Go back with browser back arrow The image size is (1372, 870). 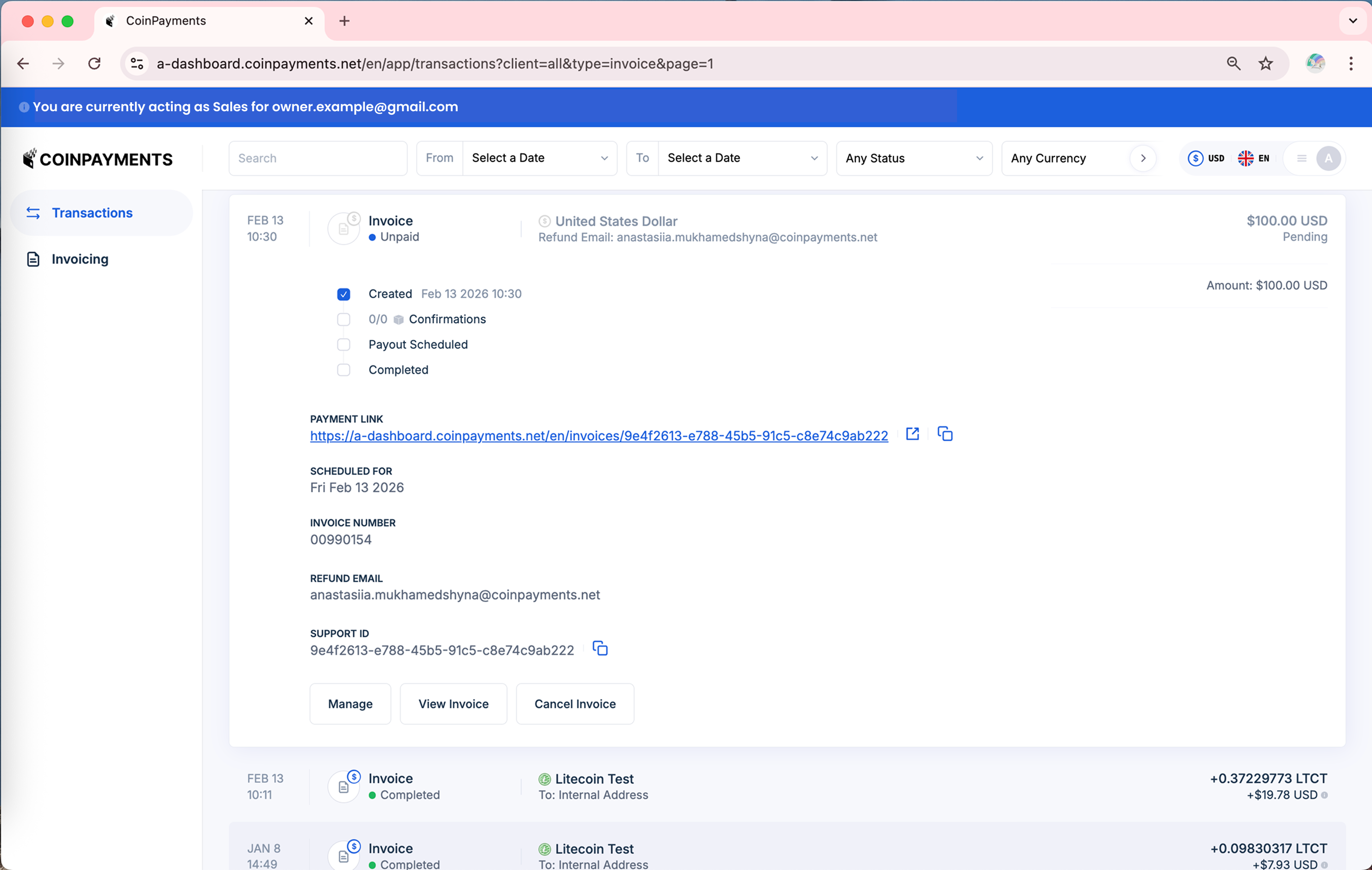pyautogui.click(x=23, y=63)
